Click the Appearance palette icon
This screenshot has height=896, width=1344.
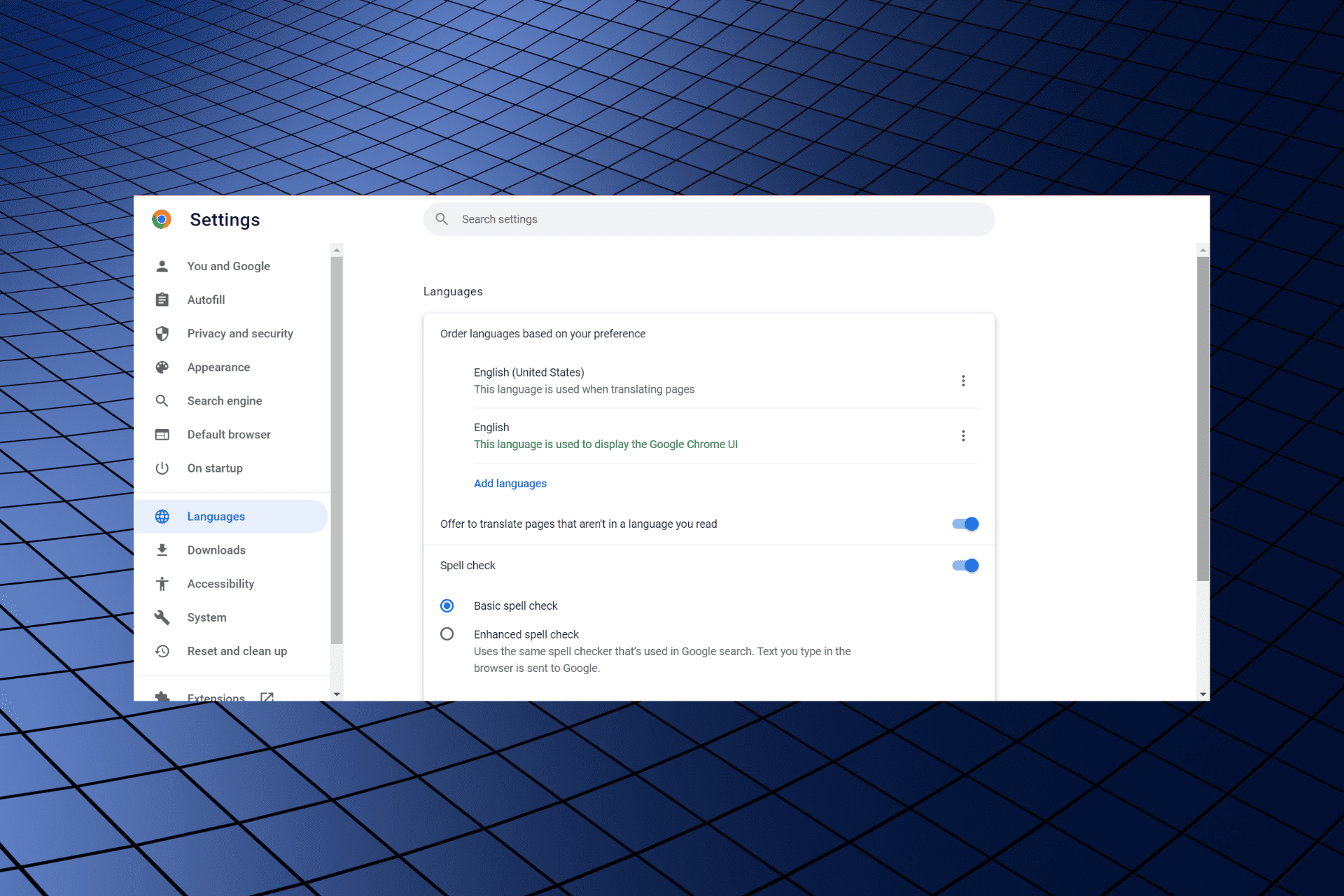coord(162,367)
